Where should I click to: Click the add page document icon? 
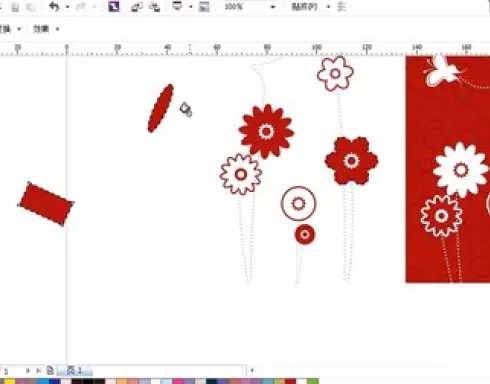[50, 370]
